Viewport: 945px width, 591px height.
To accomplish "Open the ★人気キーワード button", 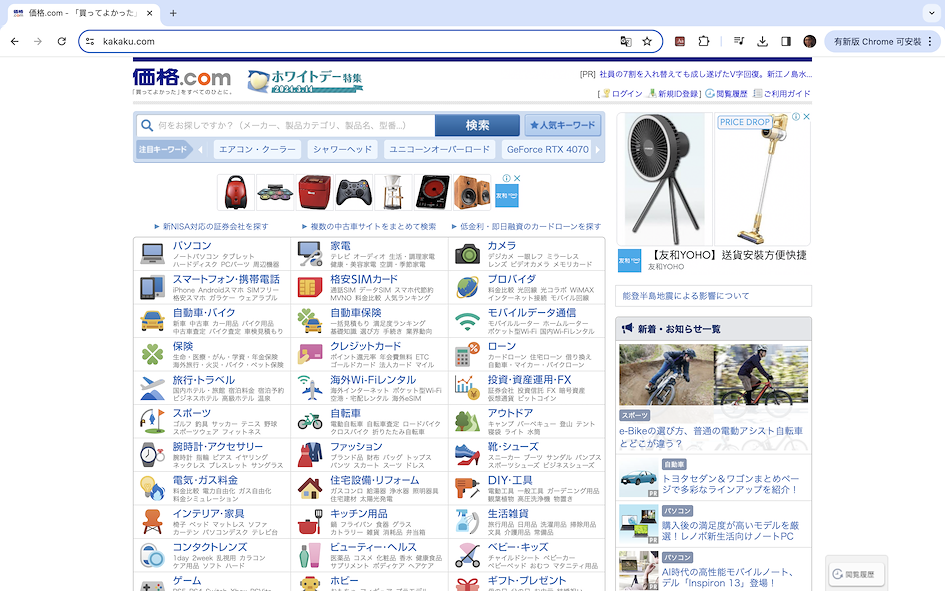I will tap(562, 125).
